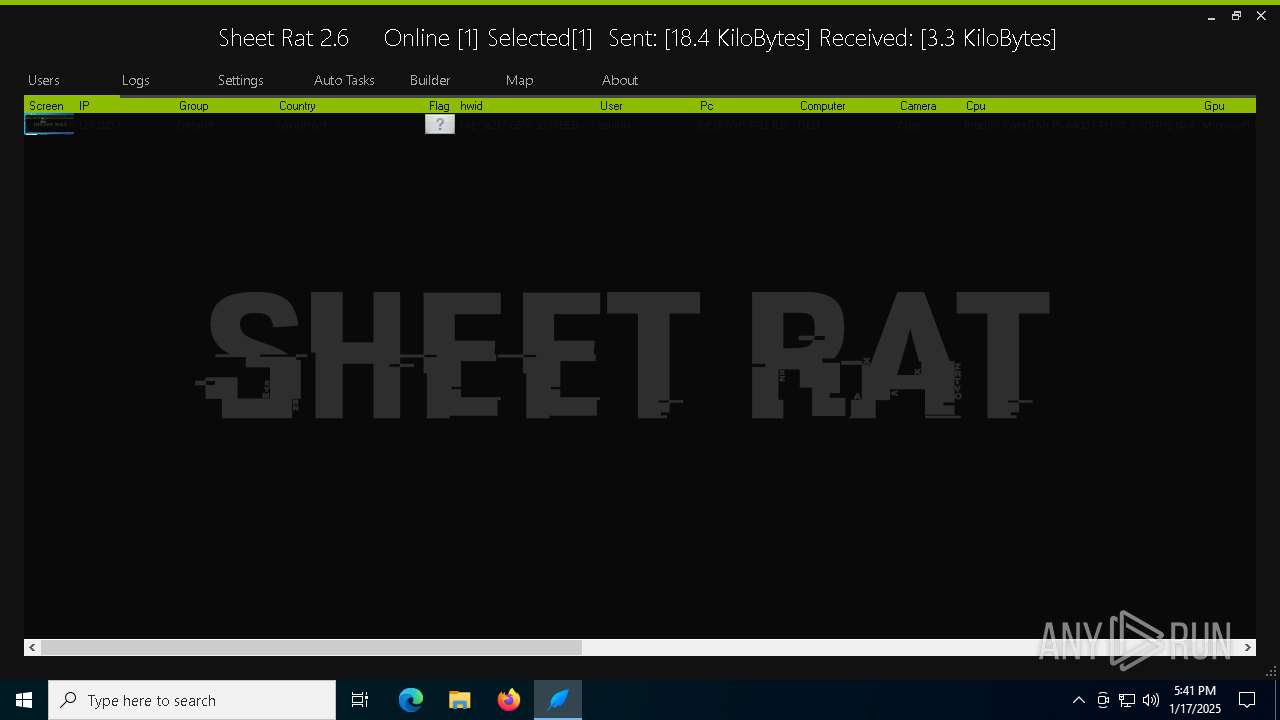Select the client screen preview thumbnail

(49, 124)
